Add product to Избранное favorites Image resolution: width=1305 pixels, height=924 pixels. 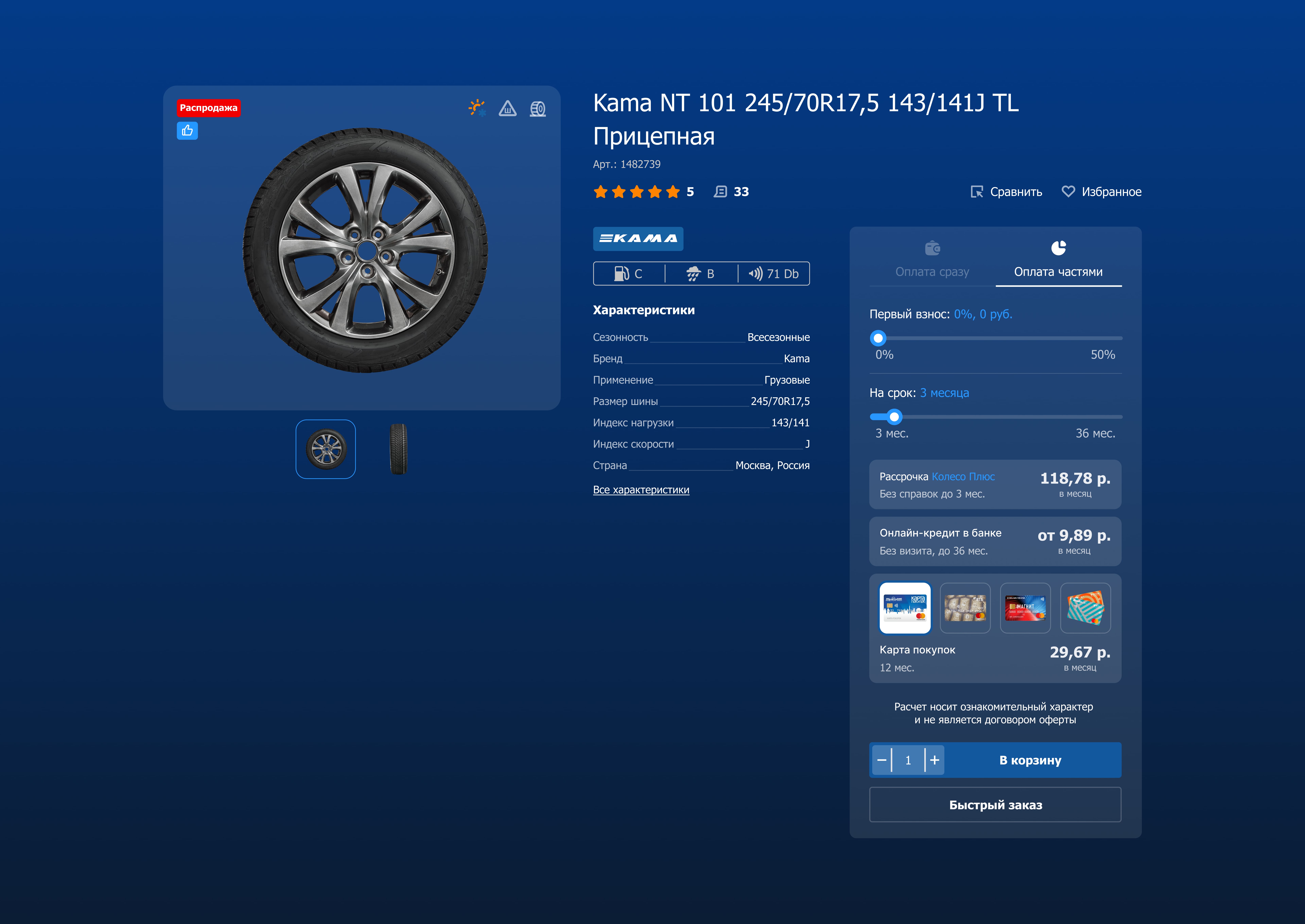pyautogui.click(x=1101, y=192)
